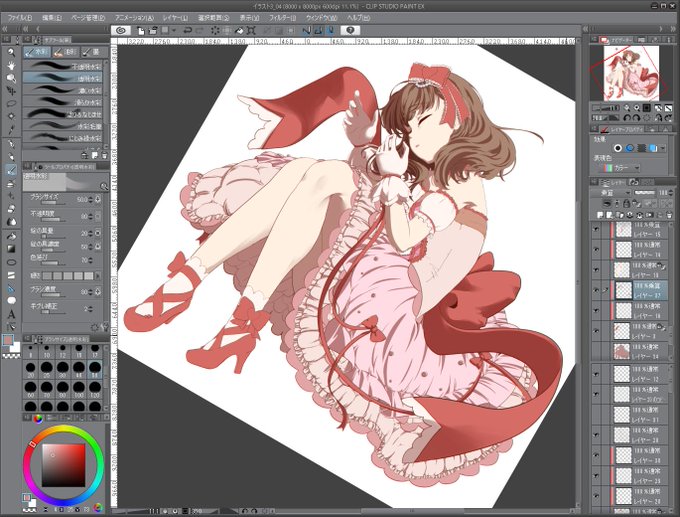Open the 編集 menu
Viewport: 680px width, 517px height.
(x=52, y=18)
